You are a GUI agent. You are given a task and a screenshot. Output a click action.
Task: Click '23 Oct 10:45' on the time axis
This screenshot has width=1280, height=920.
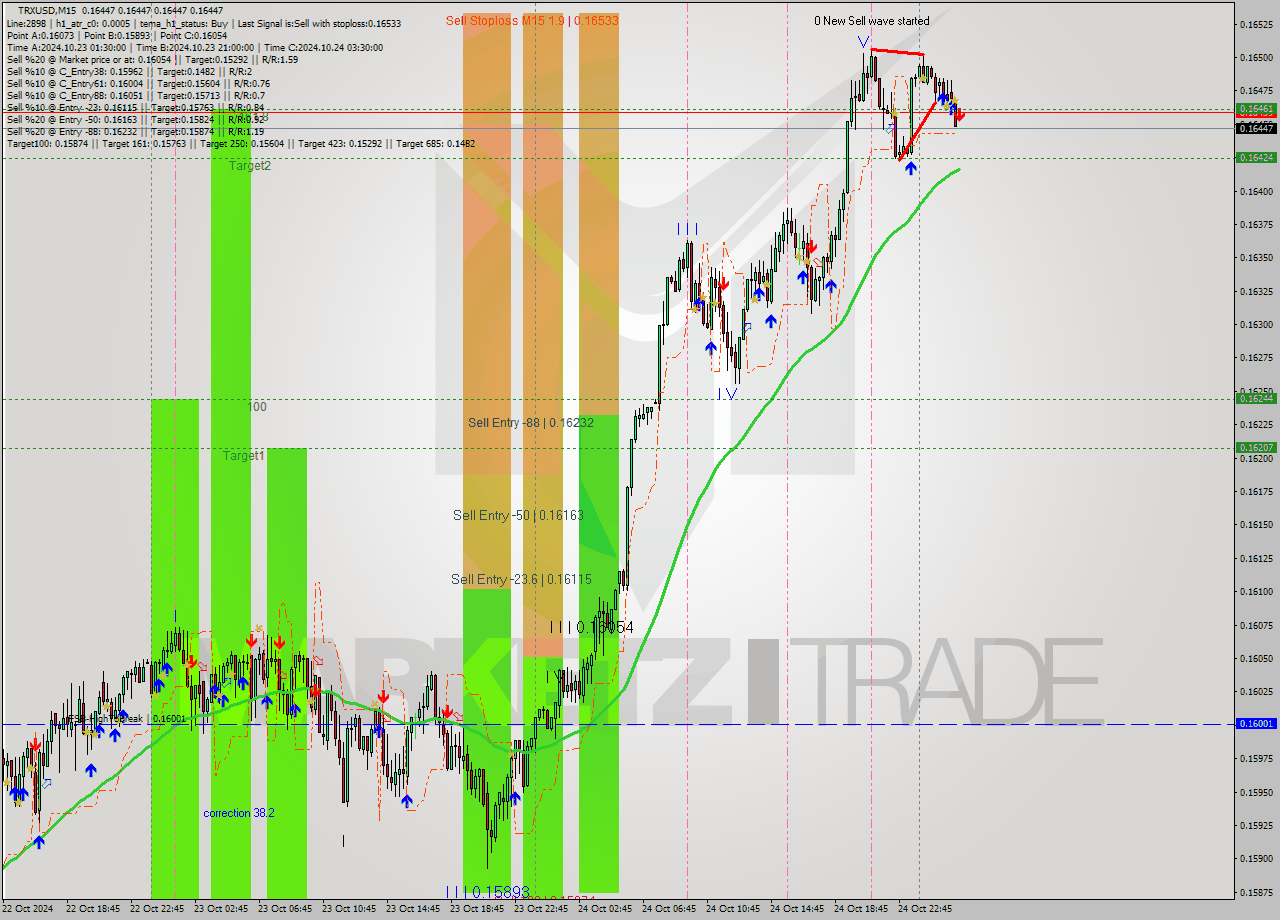(x=349, y=909)
